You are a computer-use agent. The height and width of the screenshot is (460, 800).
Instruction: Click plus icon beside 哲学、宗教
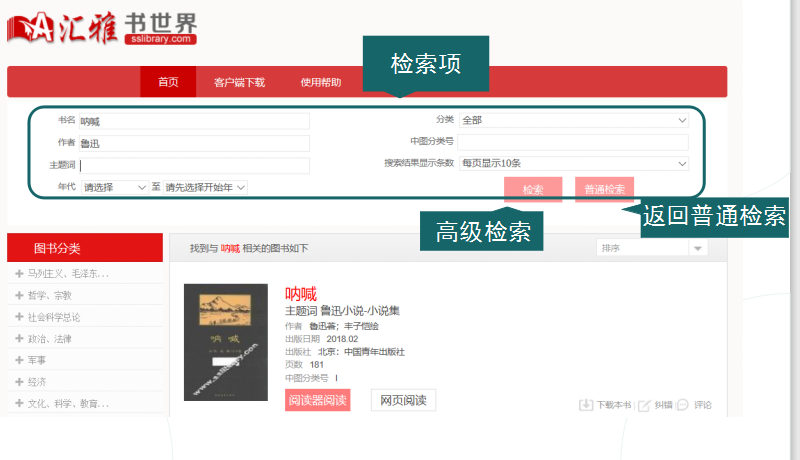point(19,295)
